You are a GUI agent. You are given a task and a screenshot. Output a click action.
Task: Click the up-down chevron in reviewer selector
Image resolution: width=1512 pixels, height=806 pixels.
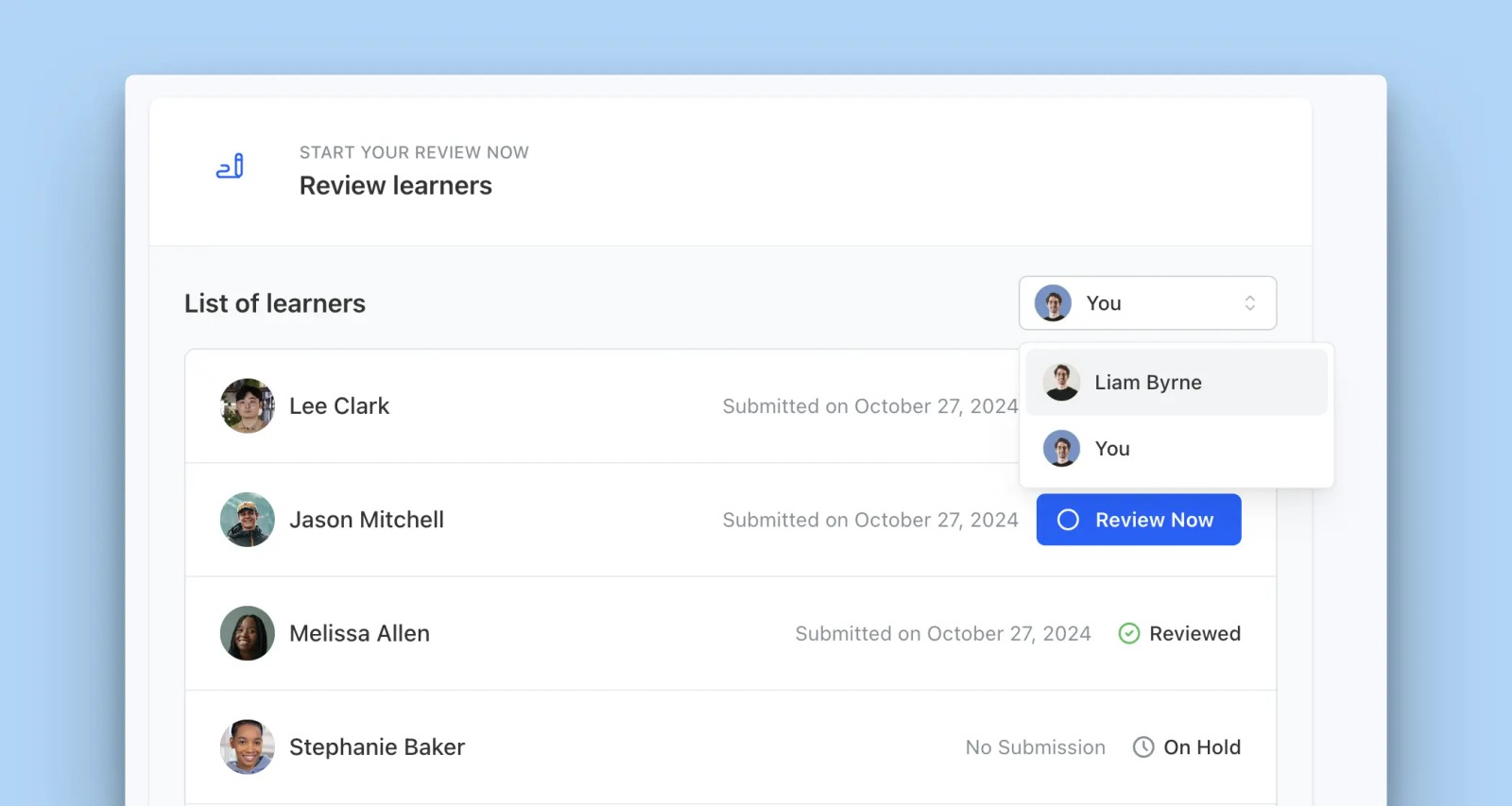tap(1249, 303)
